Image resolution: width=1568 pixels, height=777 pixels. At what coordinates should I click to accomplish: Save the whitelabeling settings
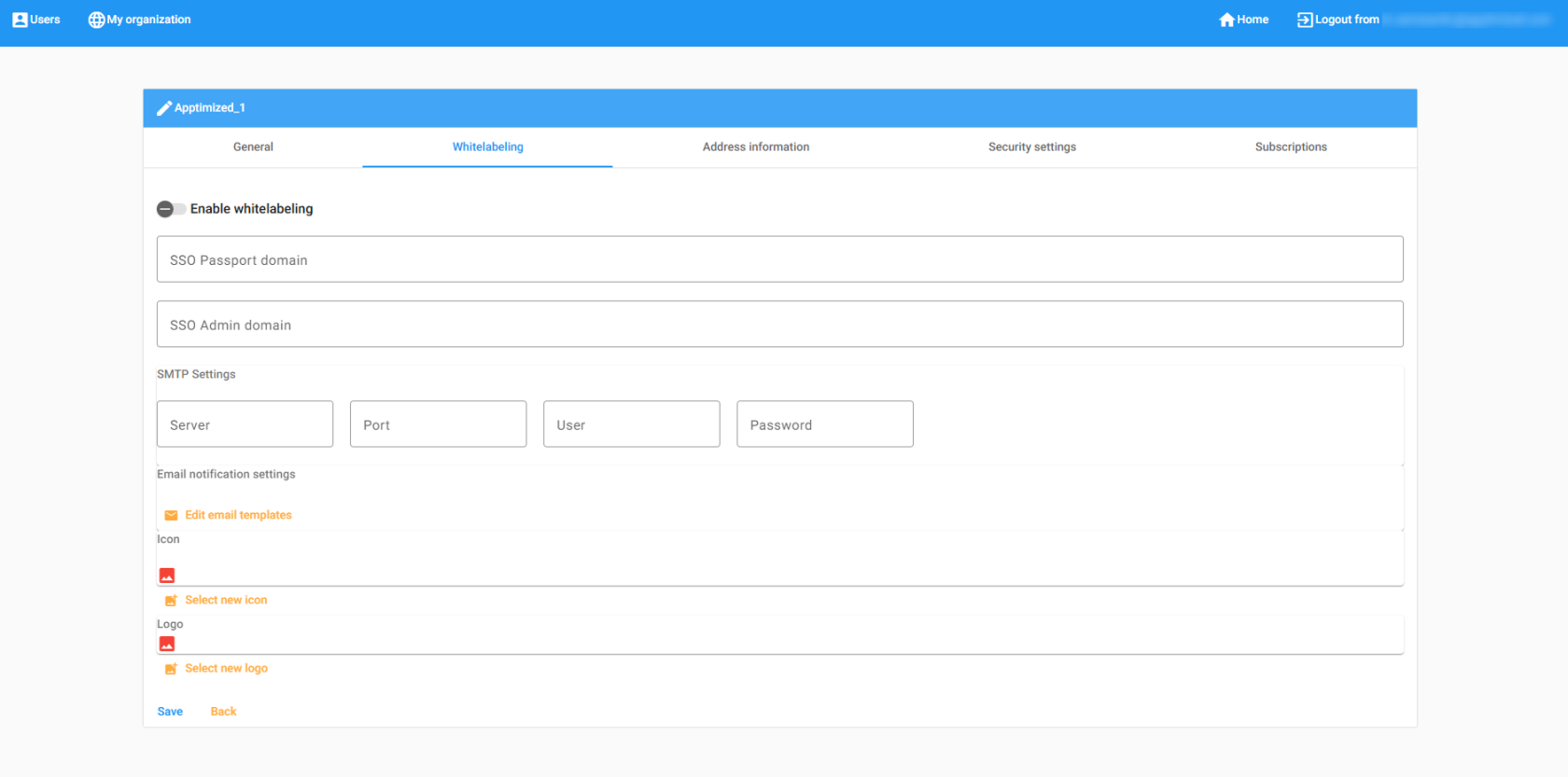coord(170,712)
